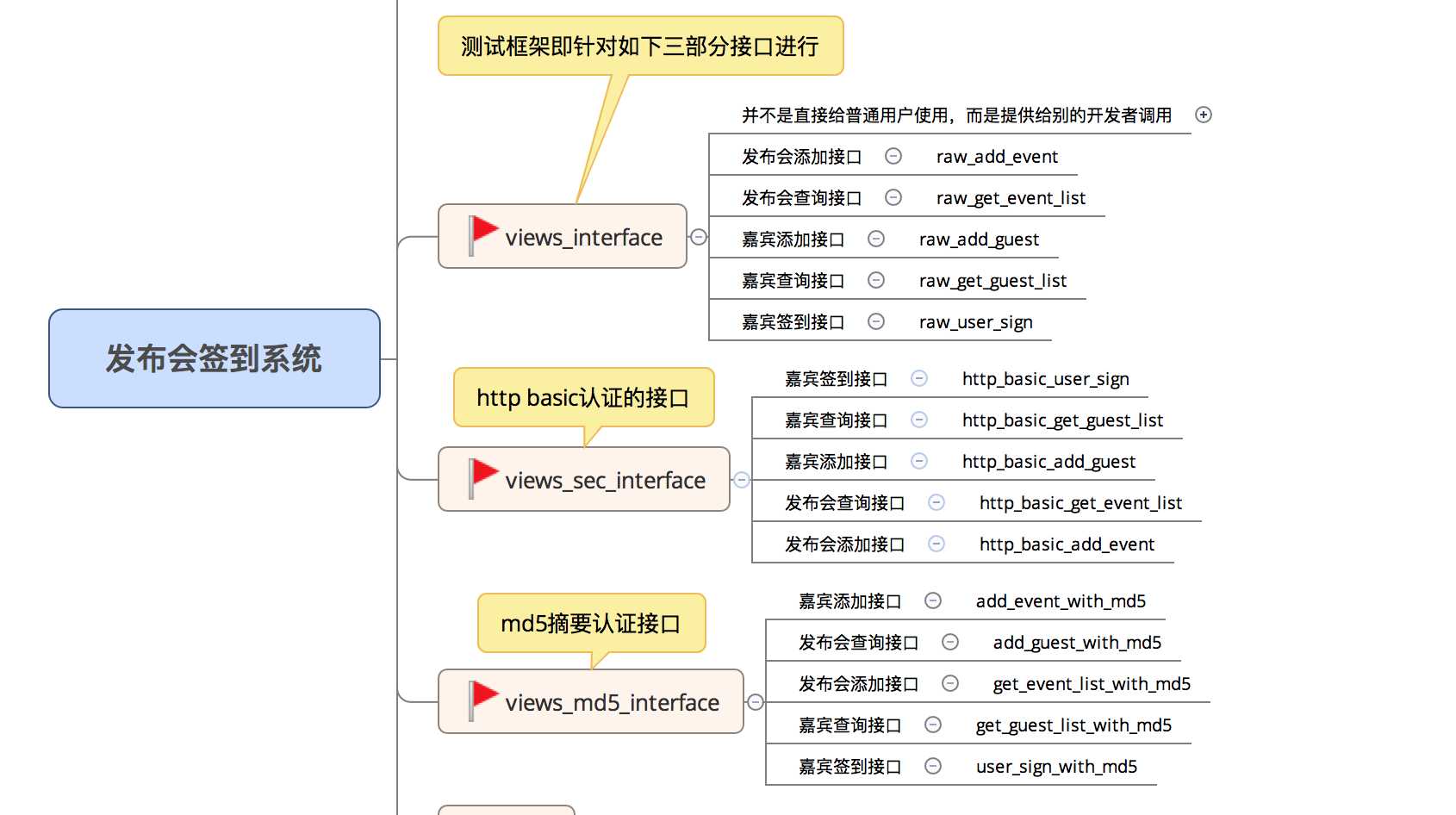This screenshot has width=1456, height=815.
Task: Select the http_basic_user_sign leaf
Action: [x=1045, y=379]
